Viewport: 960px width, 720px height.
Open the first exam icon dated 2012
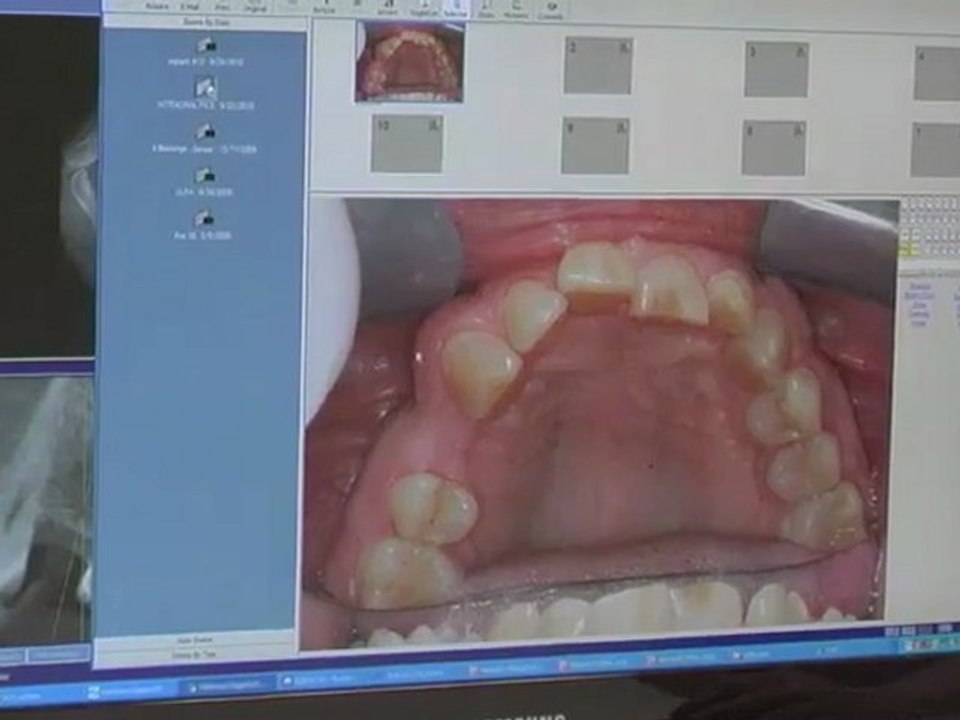click(206, 45)
